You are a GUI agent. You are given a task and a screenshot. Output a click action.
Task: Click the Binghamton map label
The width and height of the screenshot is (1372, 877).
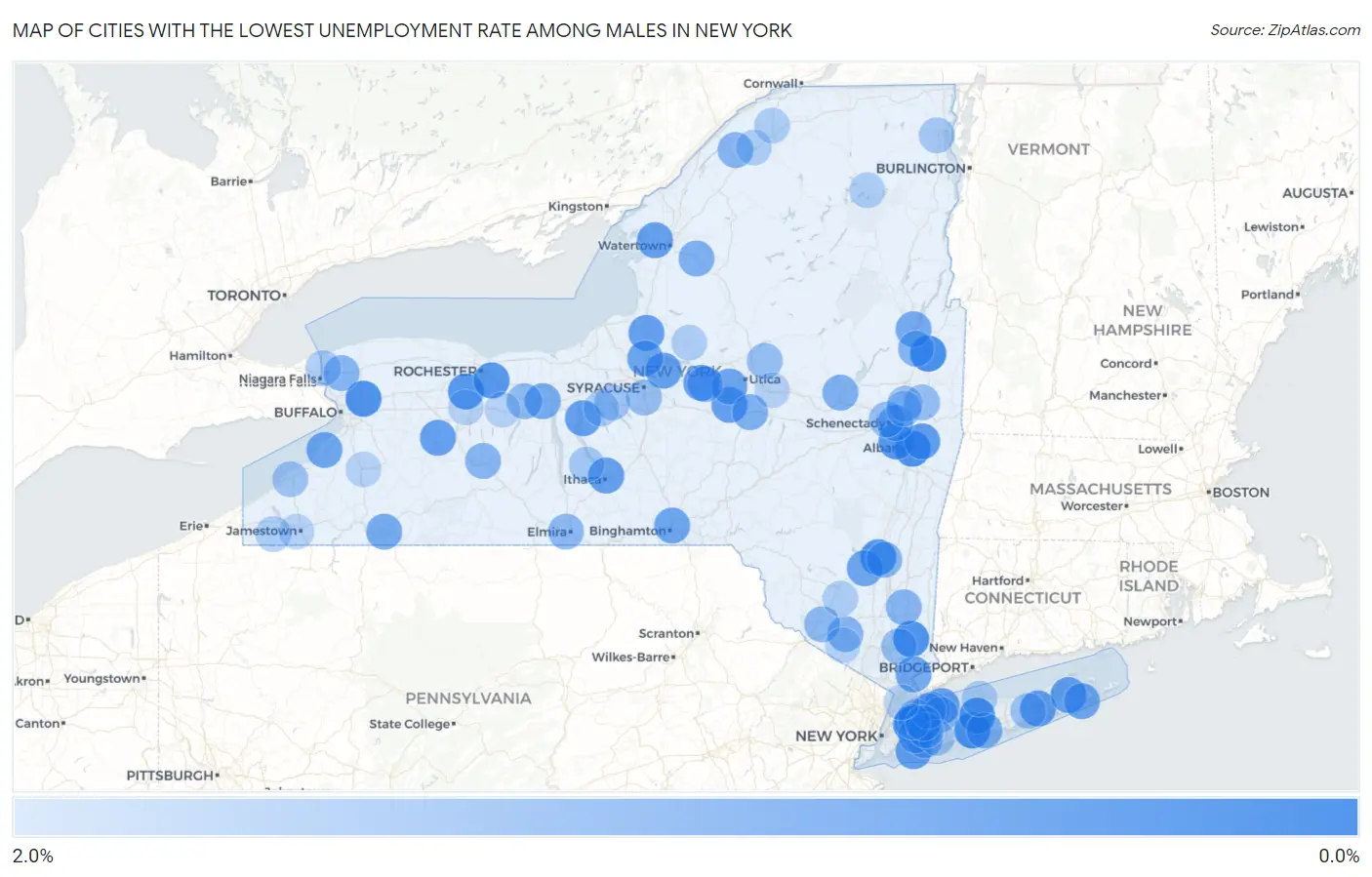click(x=627, y=531)
